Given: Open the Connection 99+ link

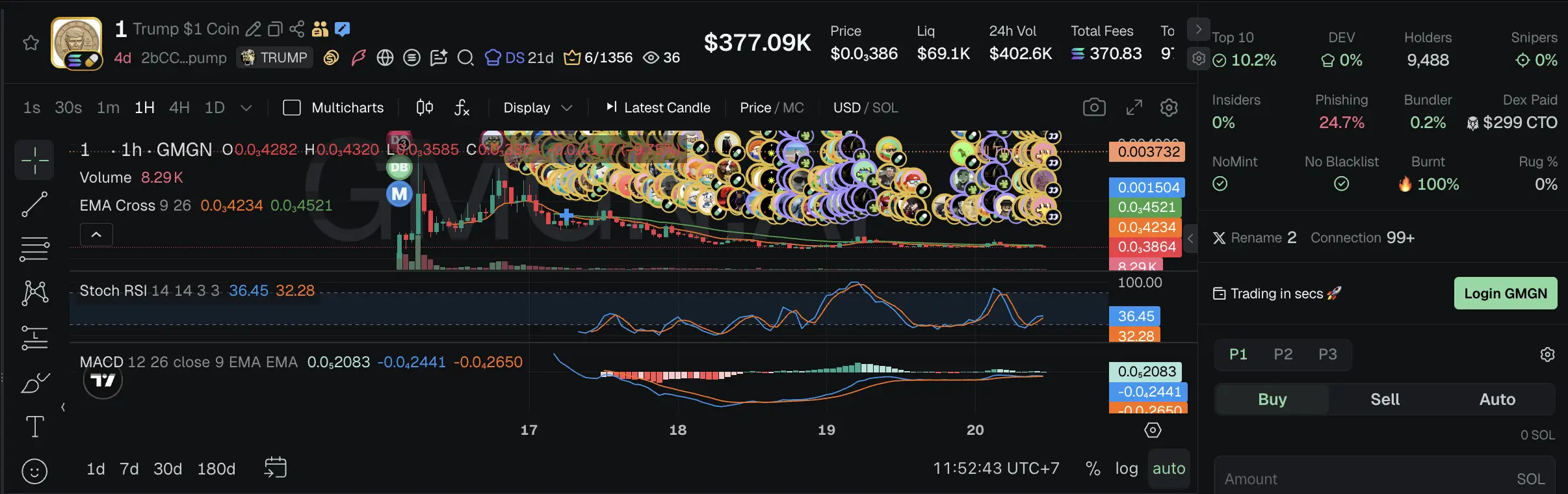Looking at the screenshot, I should tap(1362, 238).
